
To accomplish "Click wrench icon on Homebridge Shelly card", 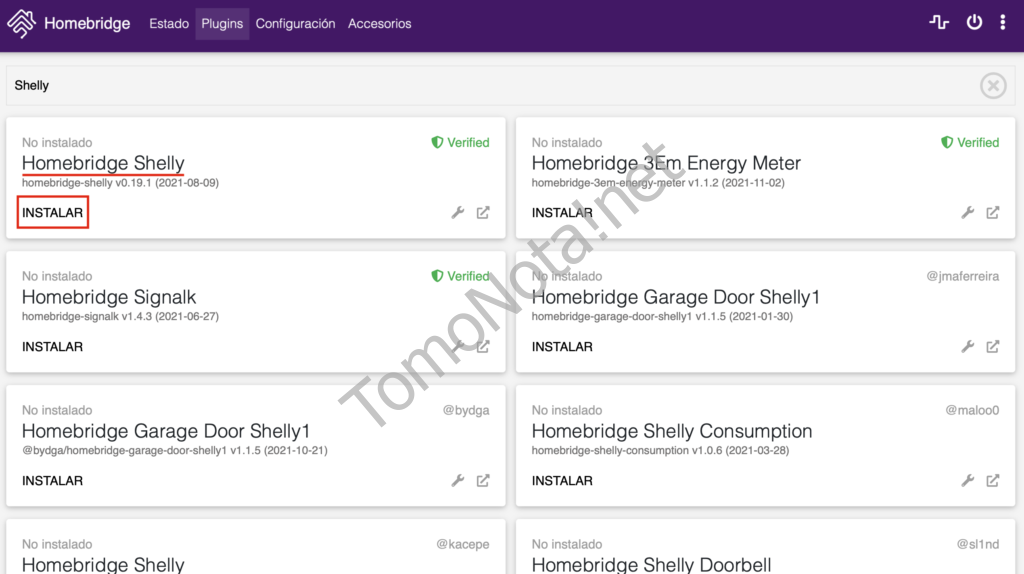I will [x=458, y=213].
